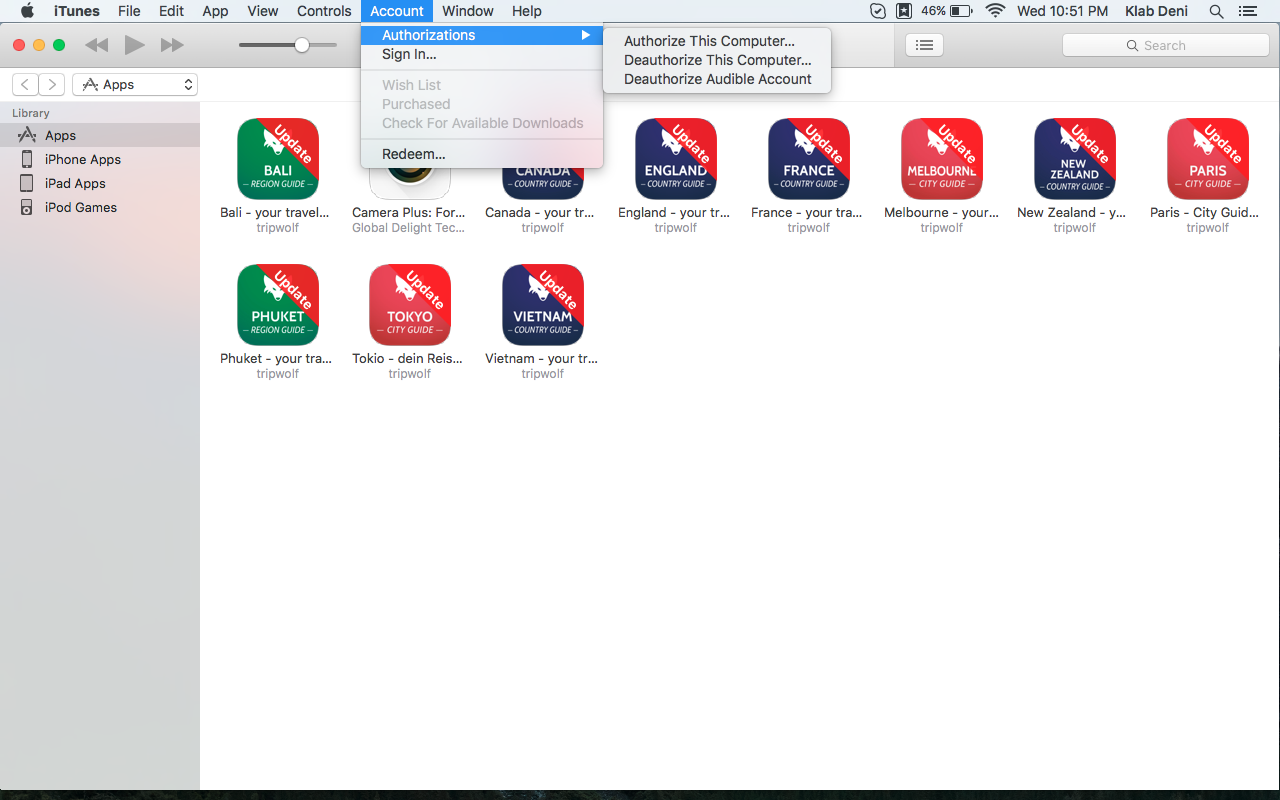Click the Spotlight search magnifier icon
The width and height of the screenshot is (1280, 800).
1216,11
